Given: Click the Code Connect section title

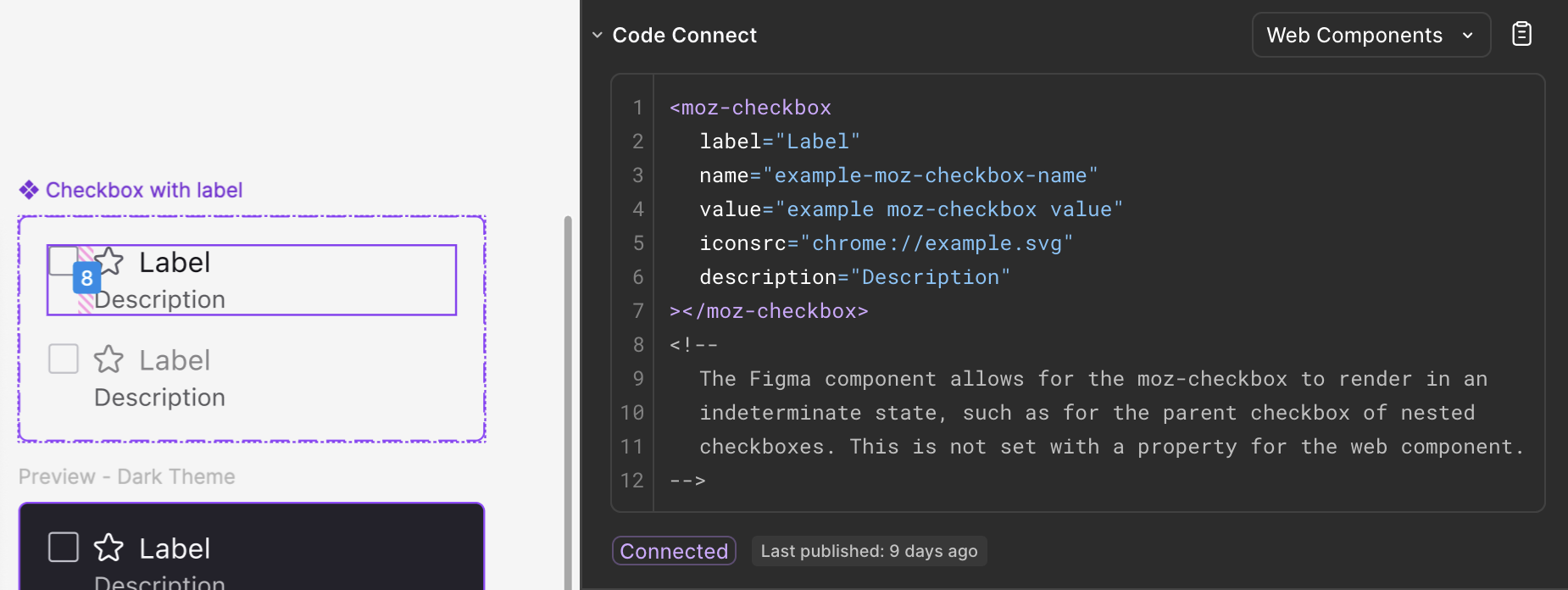Looking at the screenshot, I should (x=684, y=35).
